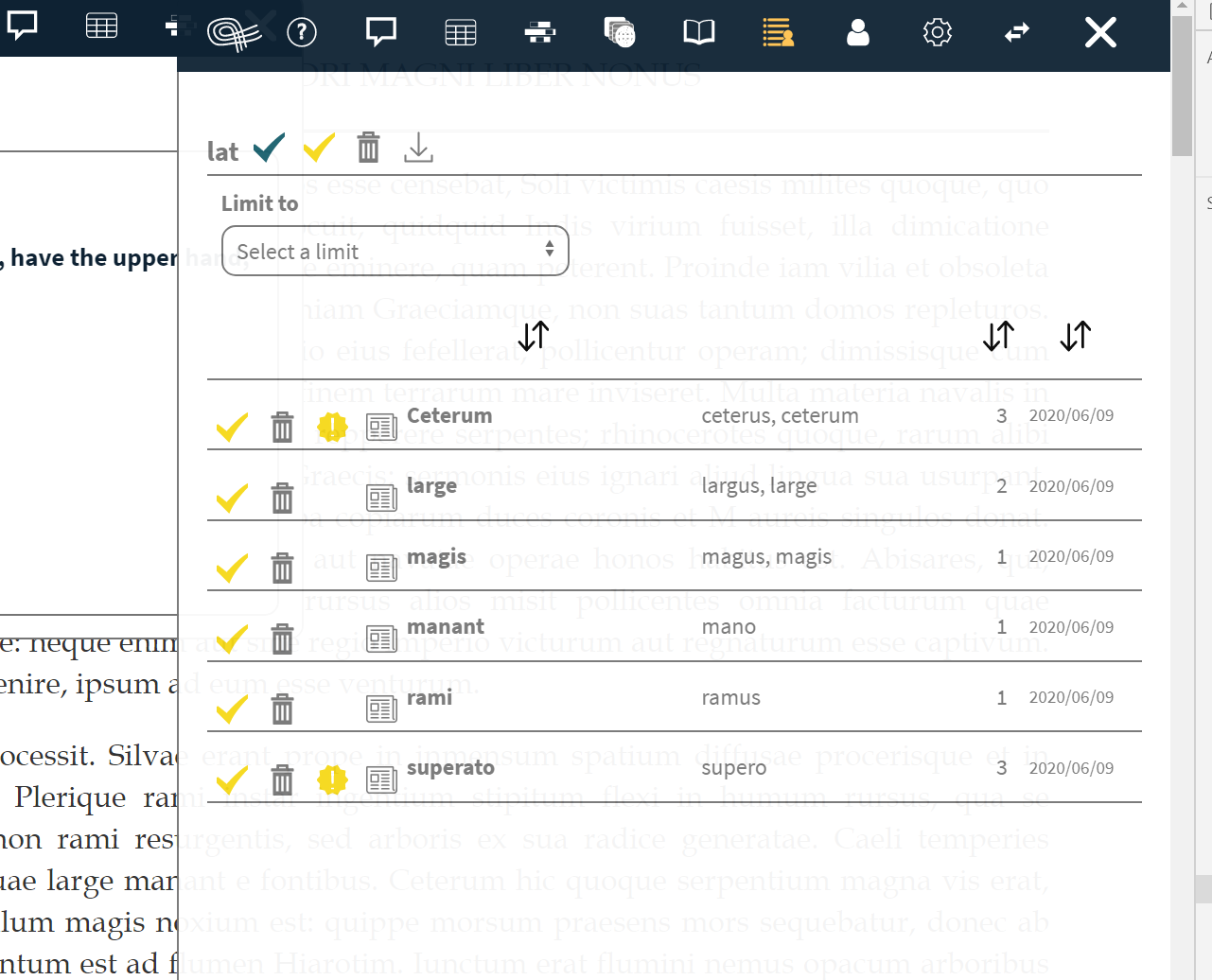Toggle the important marker for 'rami'
Image resolution: width=1212 pixels, height=980 pixels.
tap(332, 709)
